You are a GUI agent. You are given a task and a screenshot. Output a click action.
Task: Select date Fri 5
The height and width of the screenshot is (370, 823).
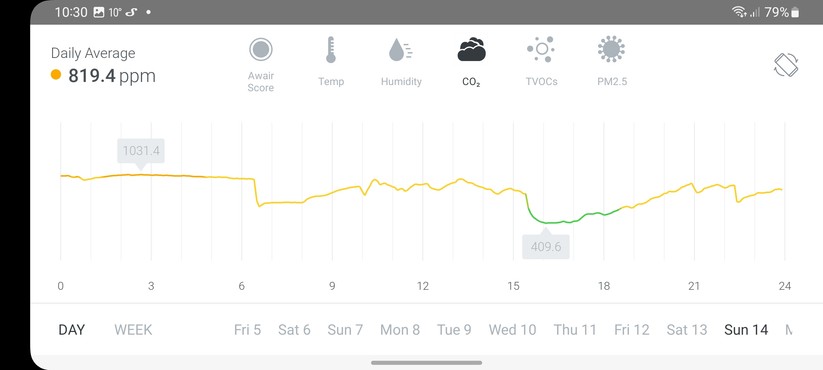[247, 330]
